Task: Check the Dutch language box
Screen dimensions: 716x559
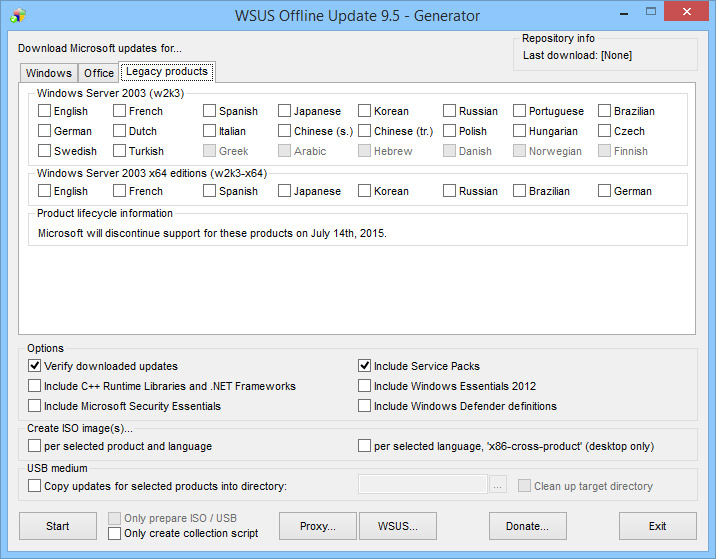Action: (x=119, y=131)
